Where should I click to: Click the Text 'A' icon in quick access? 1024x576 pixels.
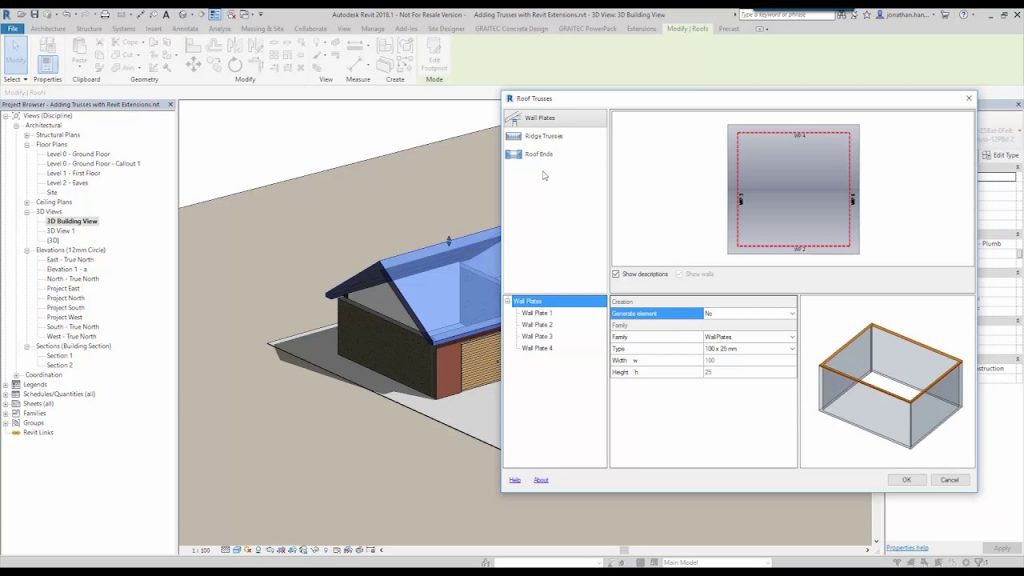(166, 14)
